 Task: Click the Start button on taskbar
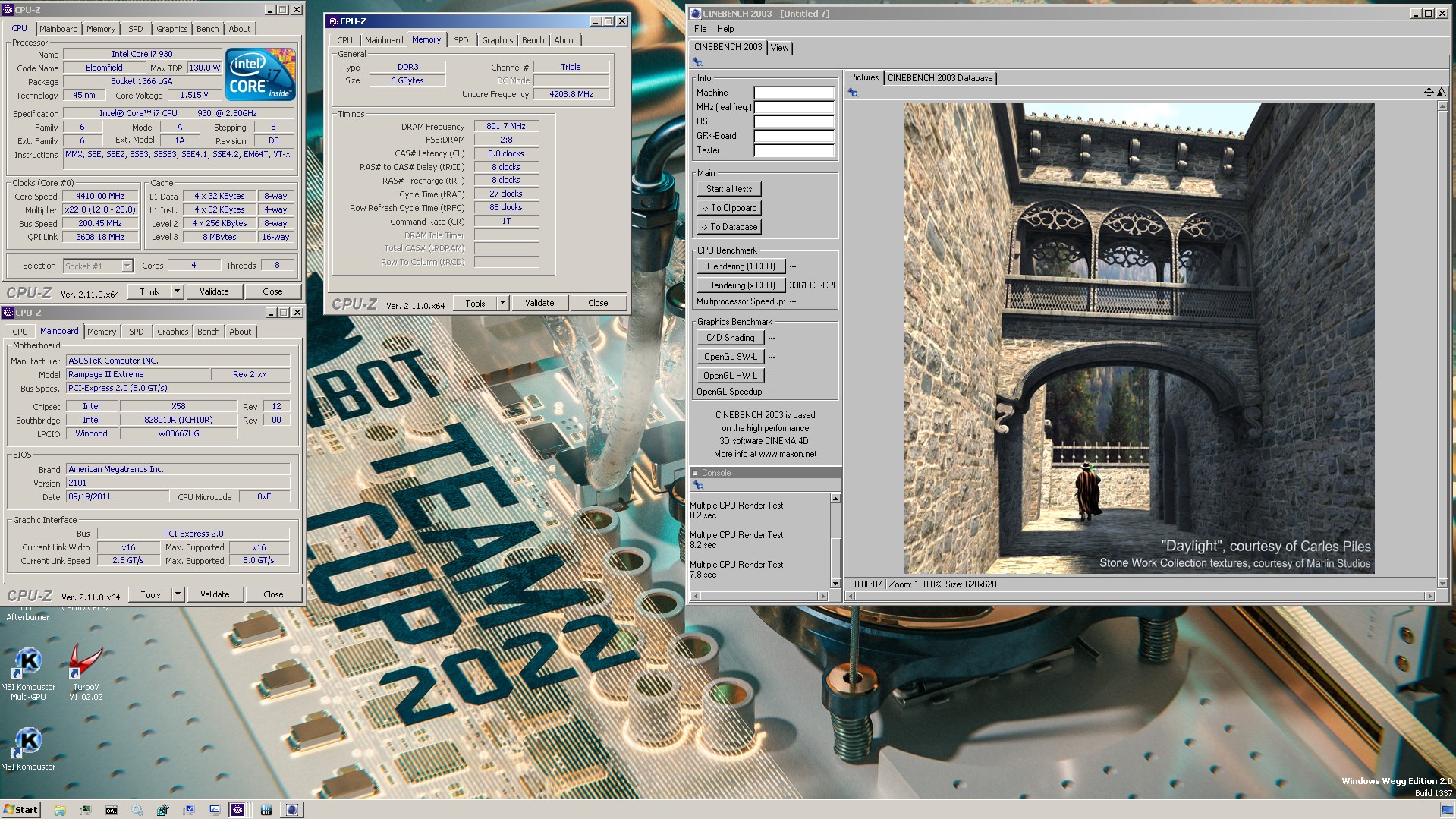20,810
